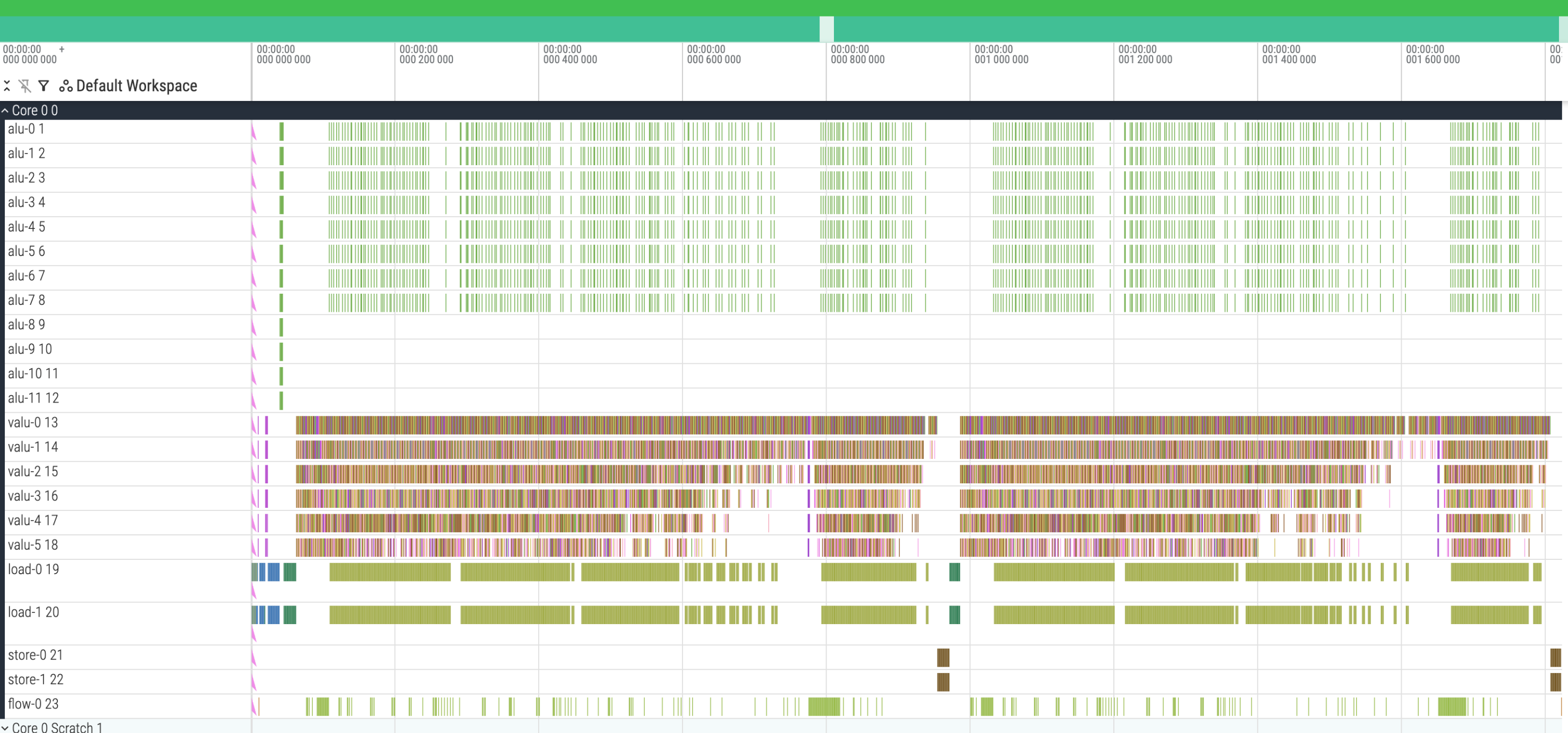This screenshot has width=1568, height=733.
Task: Click the workspace icon beside Default Workspace
Action: point(66,86)
